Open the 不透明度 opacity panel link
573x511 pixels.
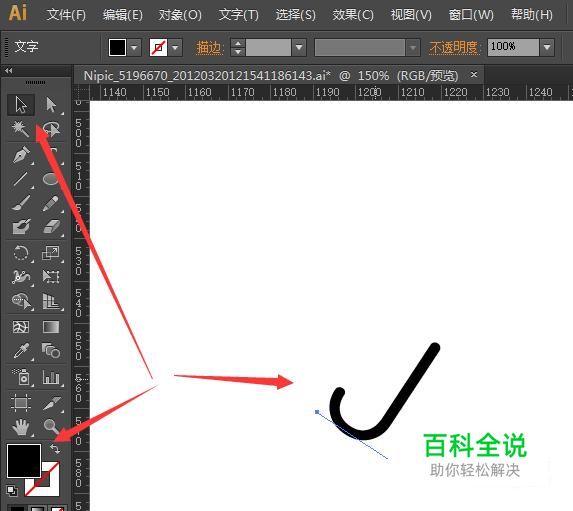pos(453,48)
